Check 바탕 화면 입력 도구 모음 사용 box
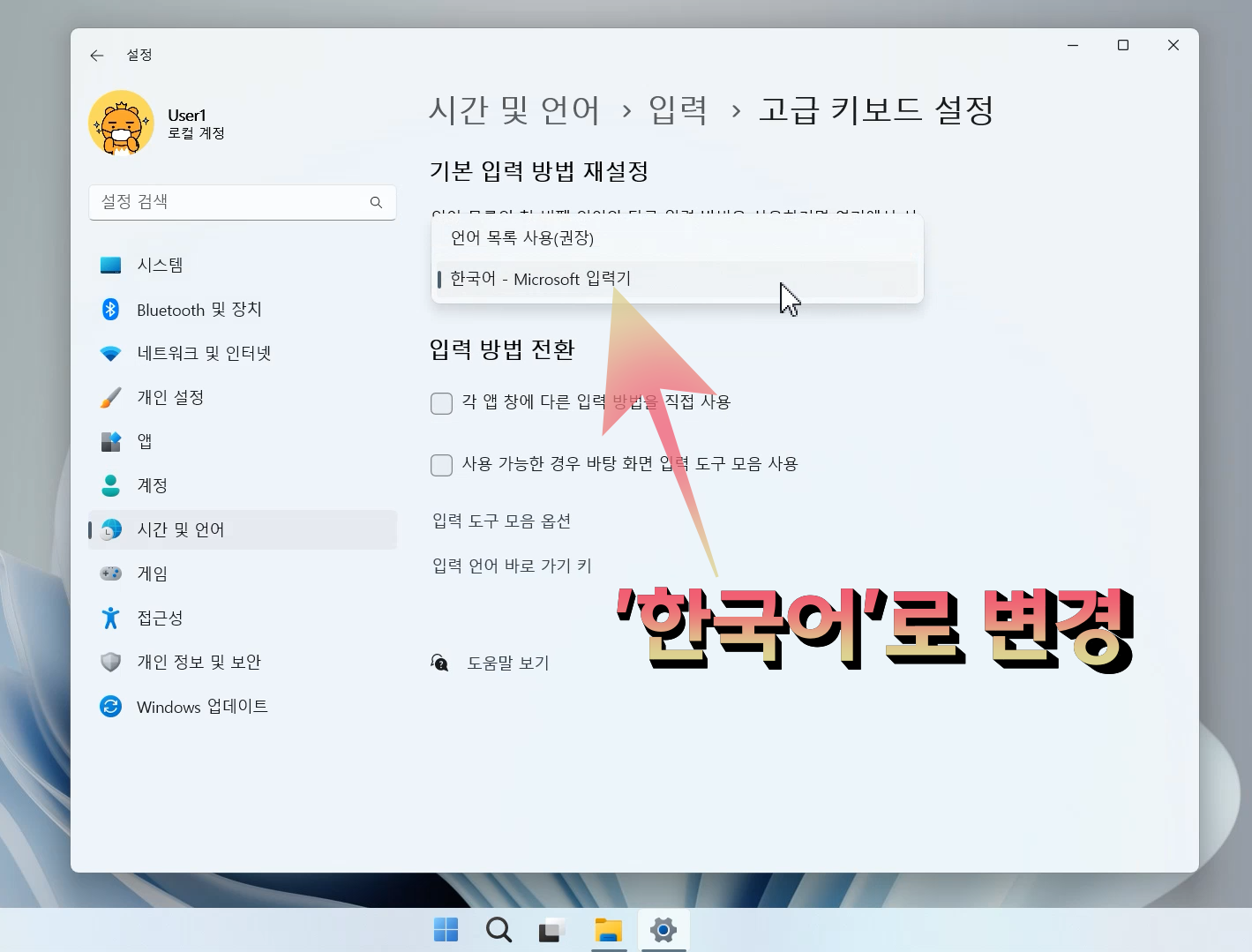The width and height of the screenshot is (1252, 952). 441,465
